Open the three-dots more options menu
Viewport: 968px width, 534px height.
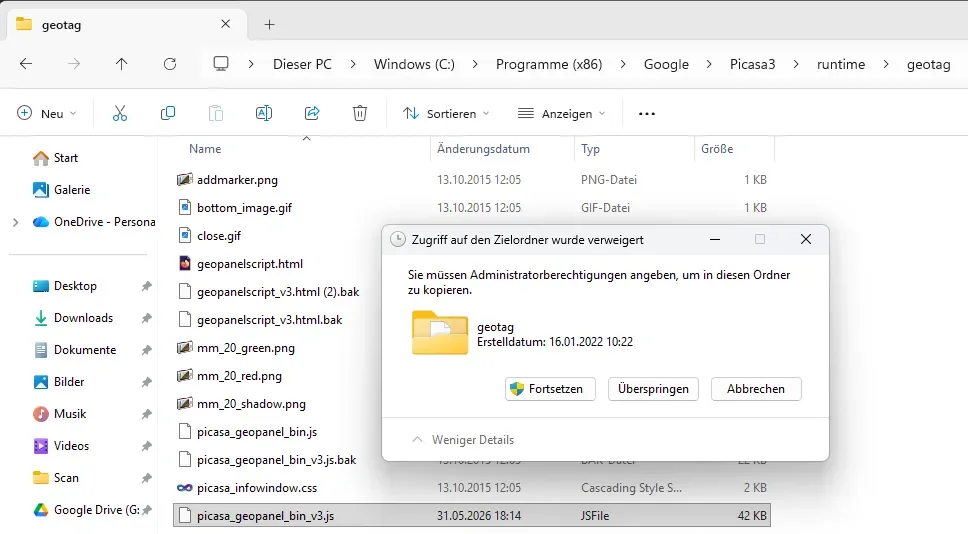(647, 114)
